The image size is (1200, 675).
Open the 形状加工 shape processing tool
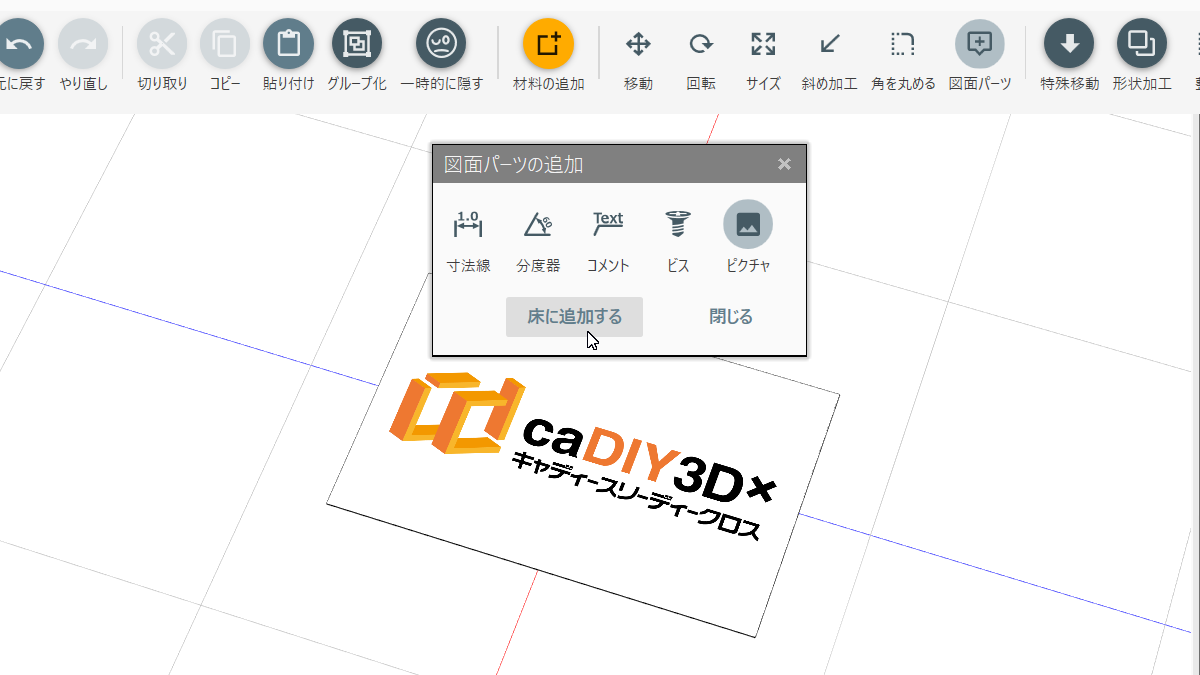1142,44
